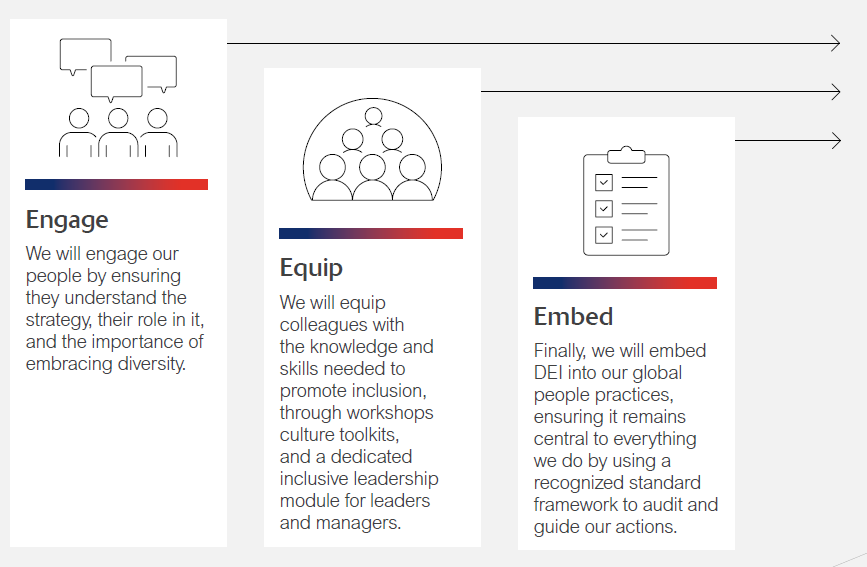Click the people with speech bubbles icon

(118, 97)
